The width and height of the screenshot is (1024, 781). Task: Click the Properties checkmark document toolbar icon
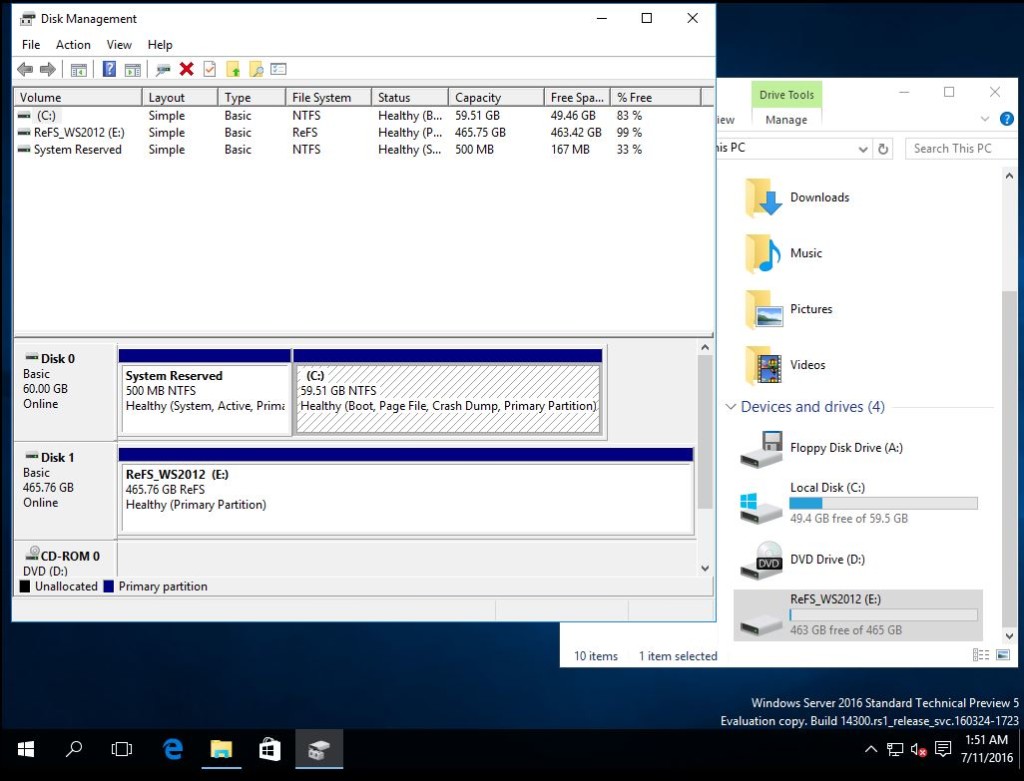point(209,69)
